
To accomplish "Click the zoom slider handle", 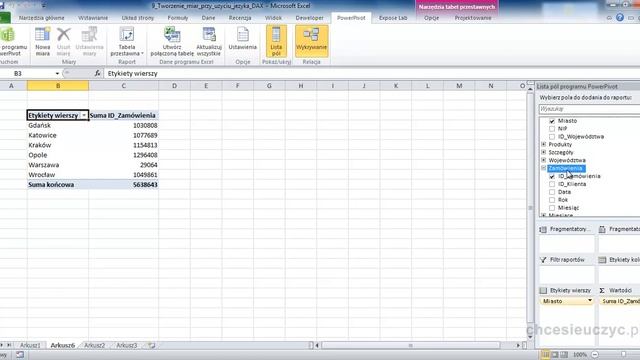I will [623, 355].
